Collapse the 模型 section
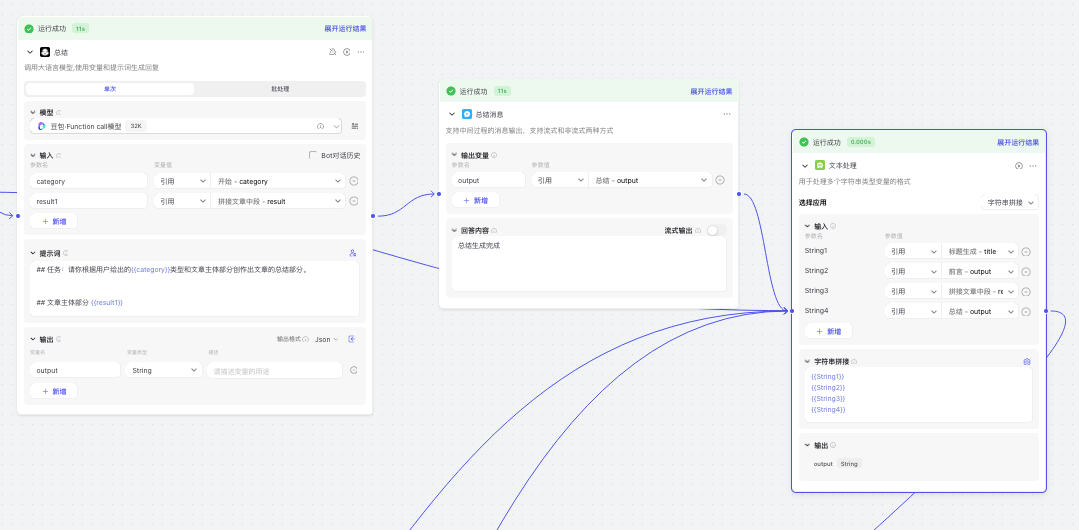1079x530 pixels. (x=33, y=112)
